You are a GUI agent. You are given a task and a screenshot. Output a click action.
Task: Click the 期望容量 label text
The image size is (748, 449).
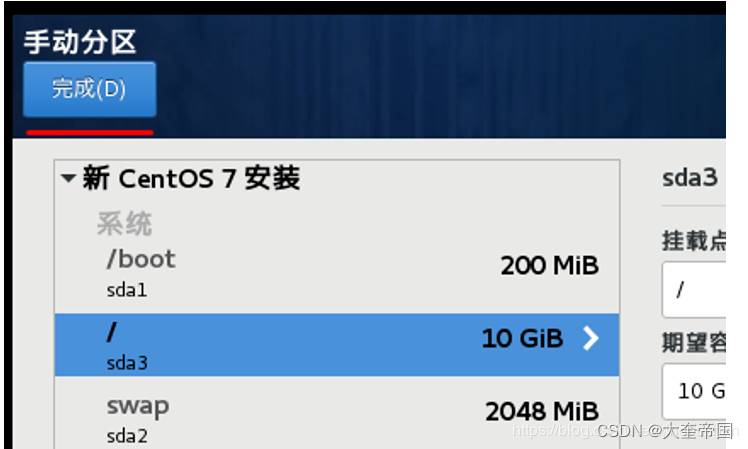[x=692, y=342]
